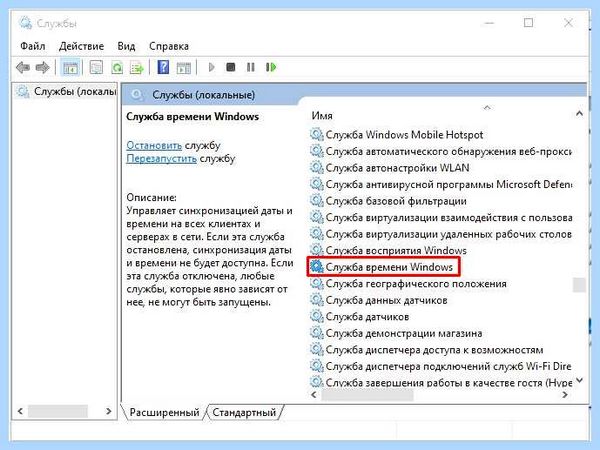600x450 pixels.
Task: Select the Служба демонстрации магазина row text
Action: tap(404, 333)
